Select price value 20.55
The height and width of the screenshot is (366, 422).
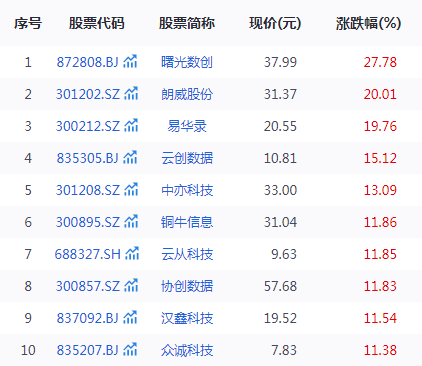[280, 126]
